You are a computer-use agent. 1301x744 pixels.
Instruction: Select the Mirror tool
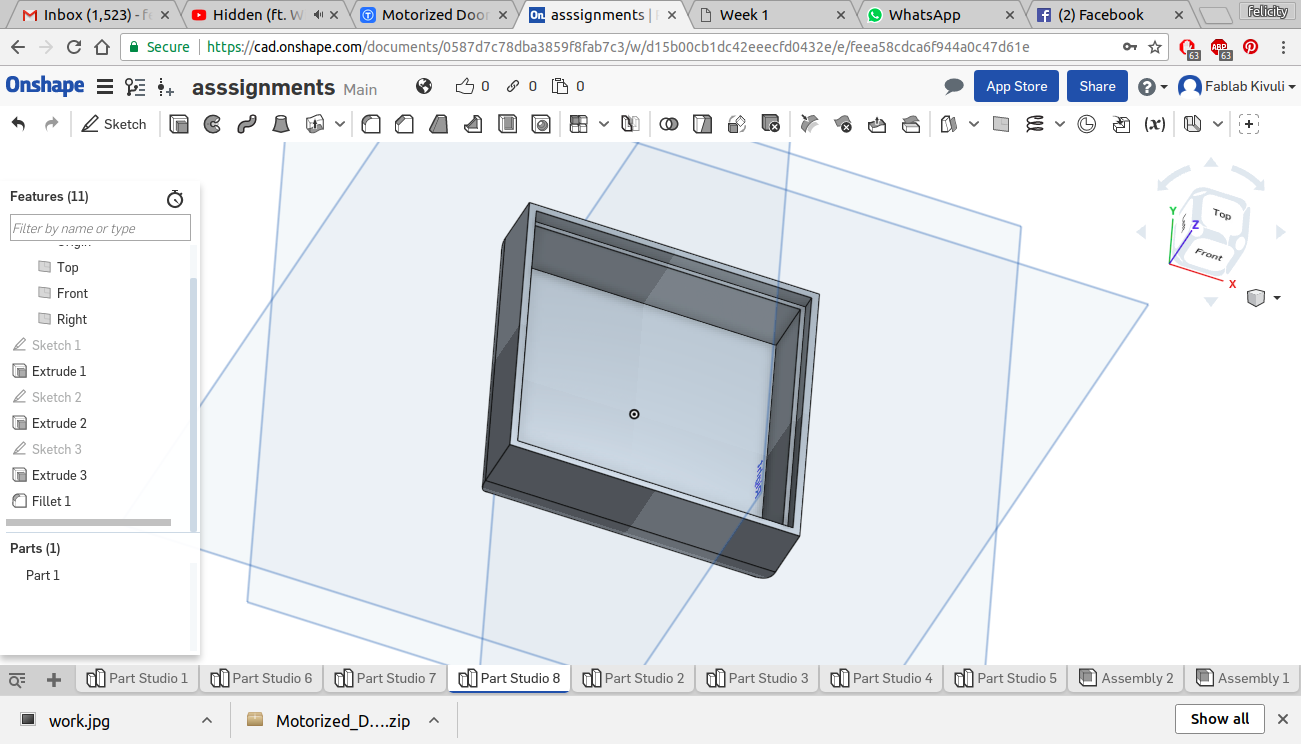[630, 124]
